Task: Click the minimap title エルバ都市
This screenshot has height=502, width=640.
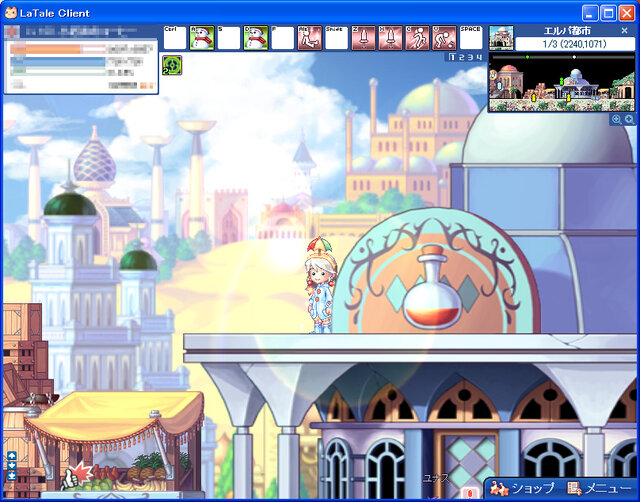Action: [567, 31]
